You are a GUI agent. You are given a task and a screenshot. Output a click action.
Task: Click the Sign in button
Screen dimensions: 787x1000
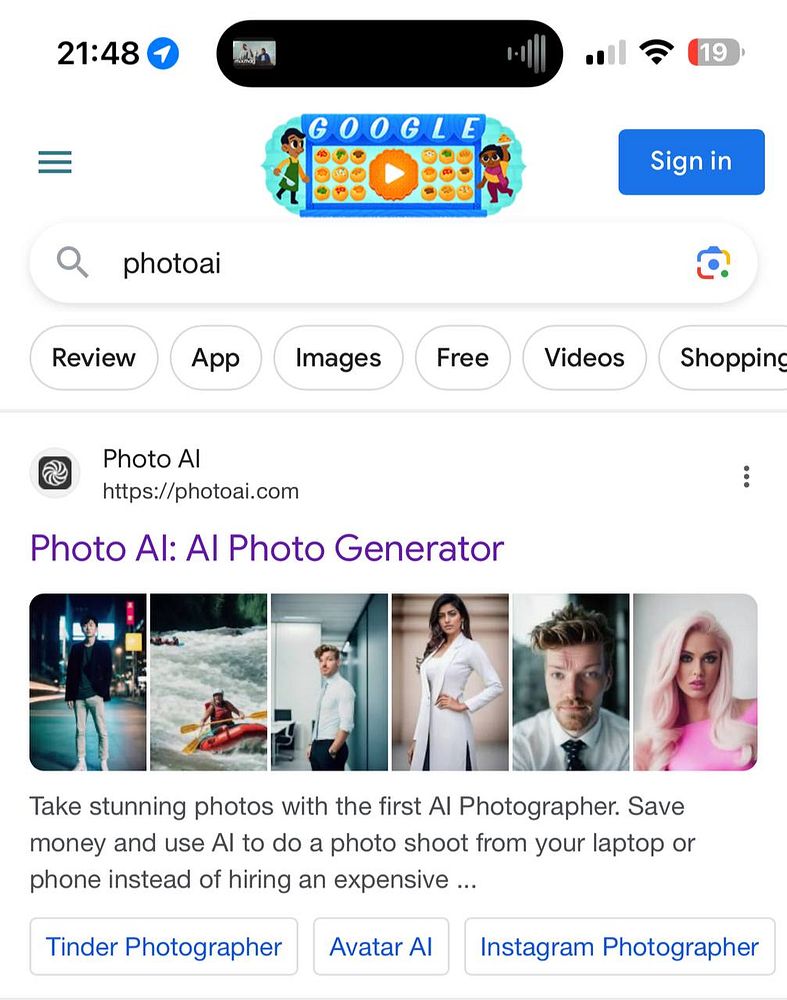click(x=691, y=162)
